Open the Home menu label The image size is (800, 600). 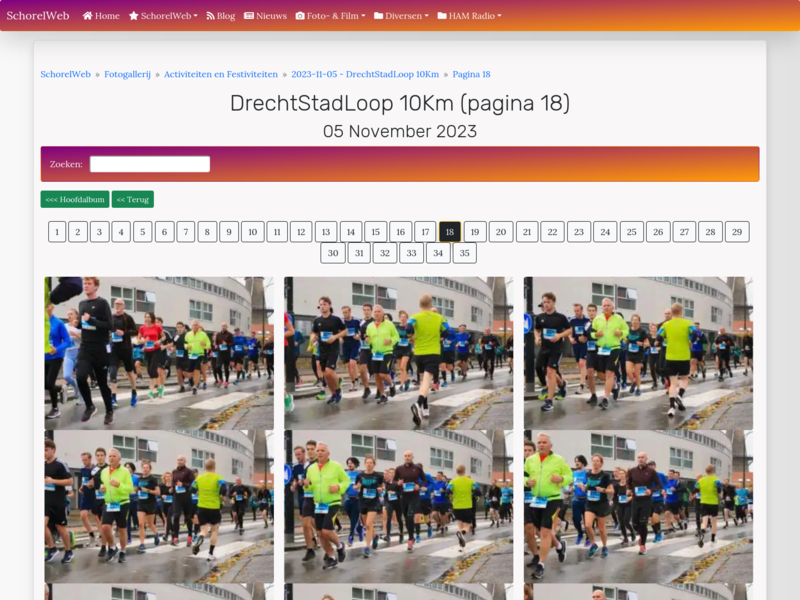coord(107,16)
